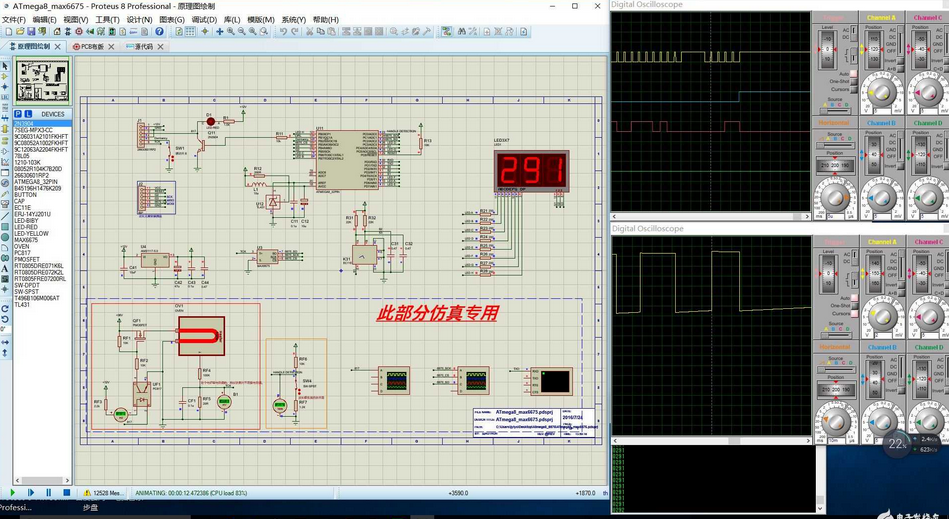
Task: Switch to the PCB布版 tab
Action: click(93, 47)
